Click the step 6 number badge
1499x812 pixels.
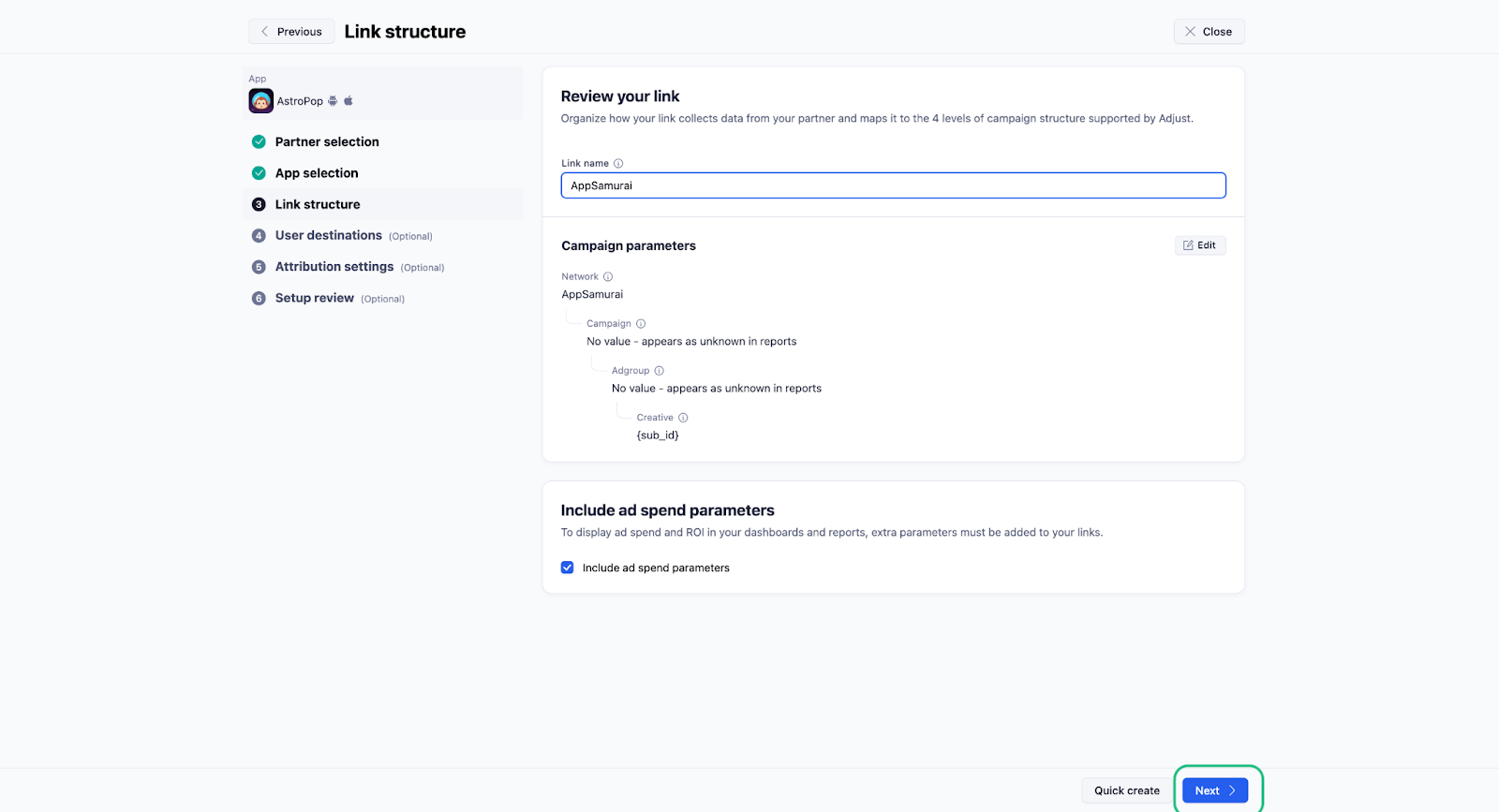[259, 299]
